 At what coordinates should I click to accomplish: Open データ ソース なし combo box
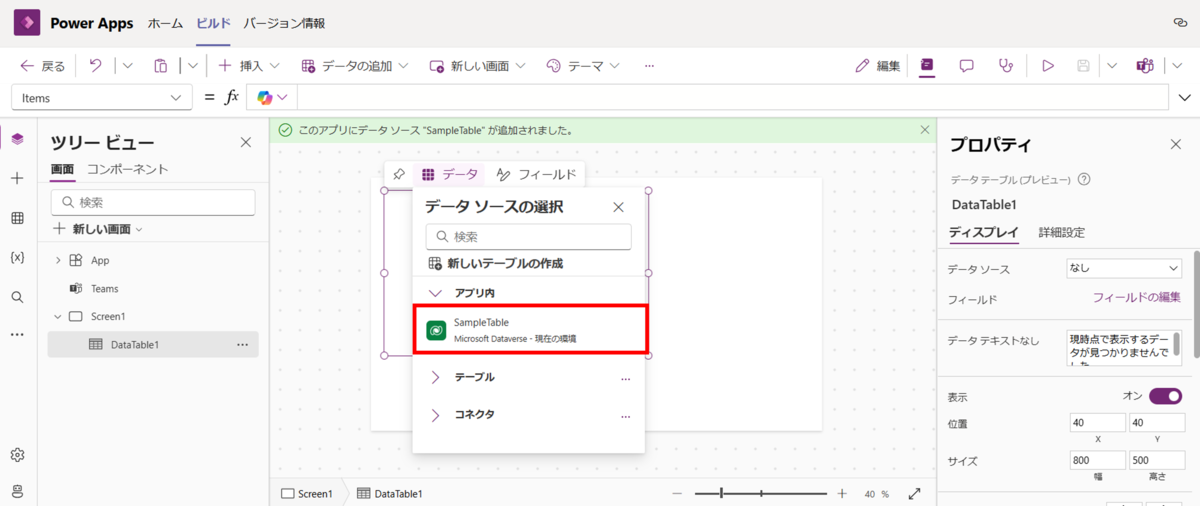click(1124, 268)
